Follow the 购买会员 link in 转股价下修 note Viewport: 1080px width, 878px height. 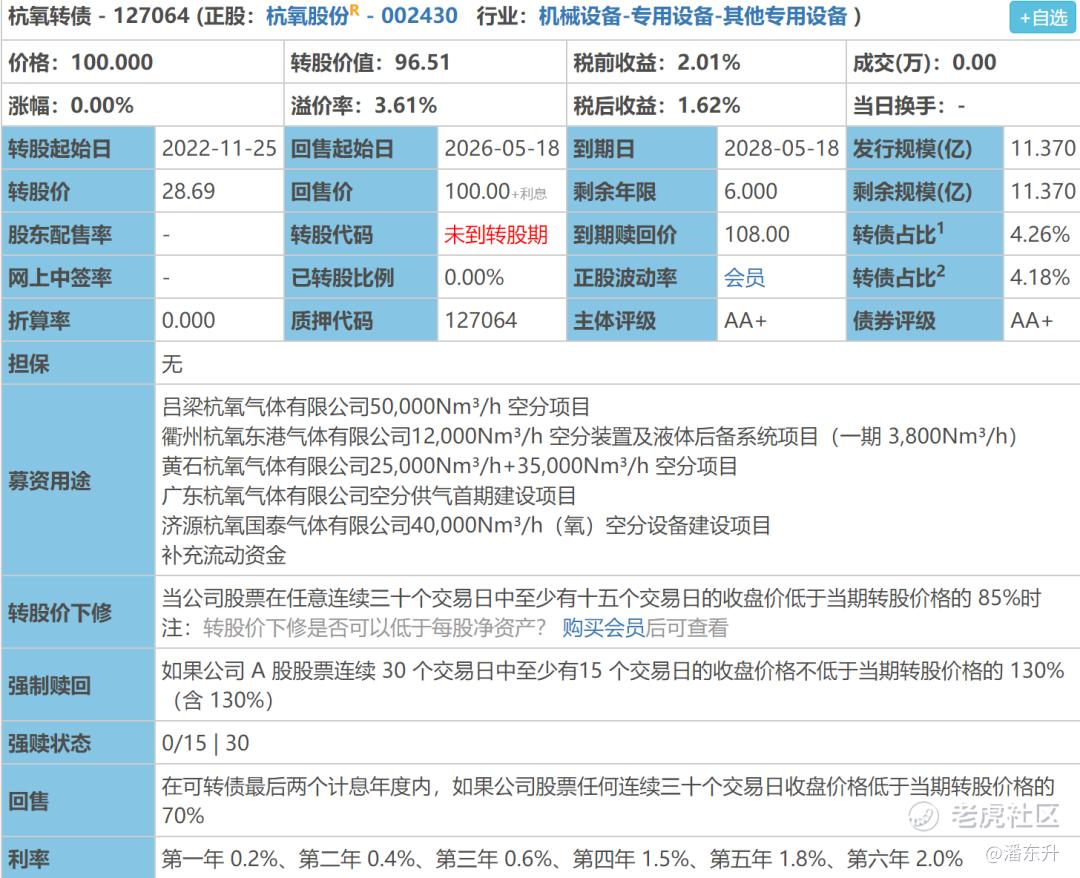click(603, 627)
